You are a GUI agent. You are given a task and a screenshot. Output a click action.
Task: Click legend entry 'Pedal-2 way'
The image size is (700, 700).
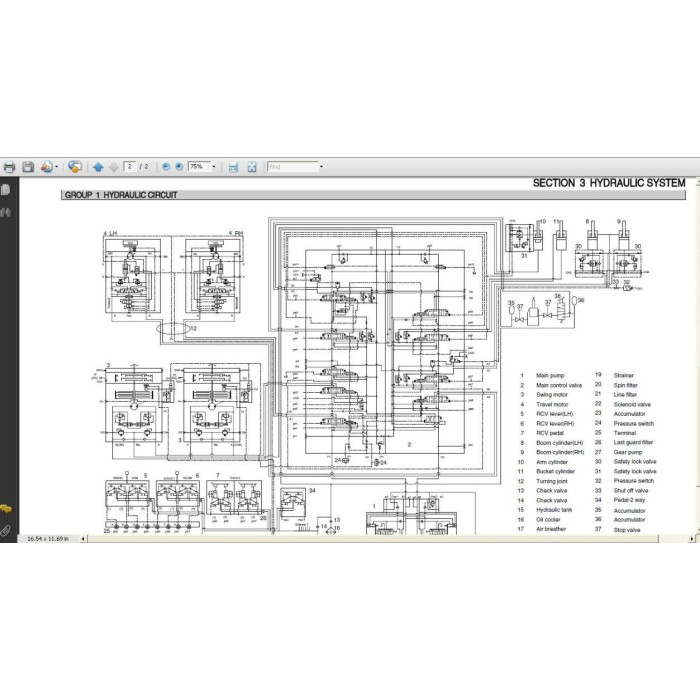[629, 500]
